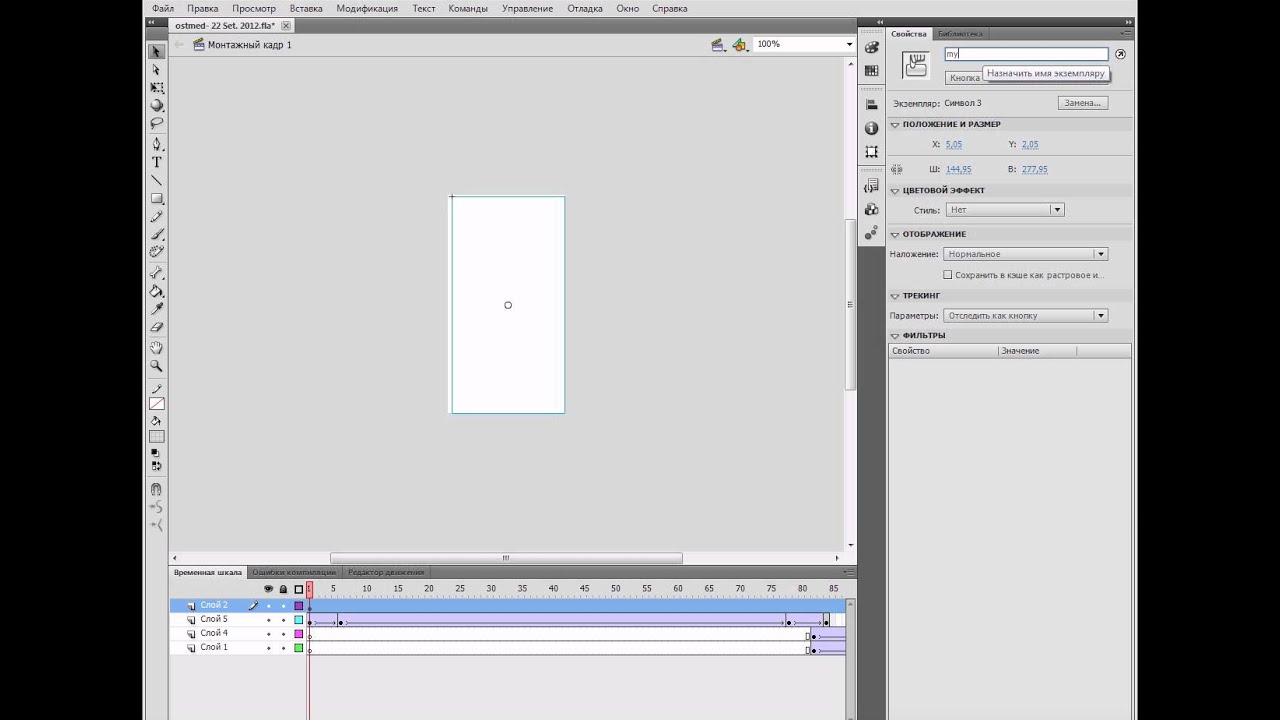
Task: Toggle Snap to Objects magnet
Action: tap(157, 489)
